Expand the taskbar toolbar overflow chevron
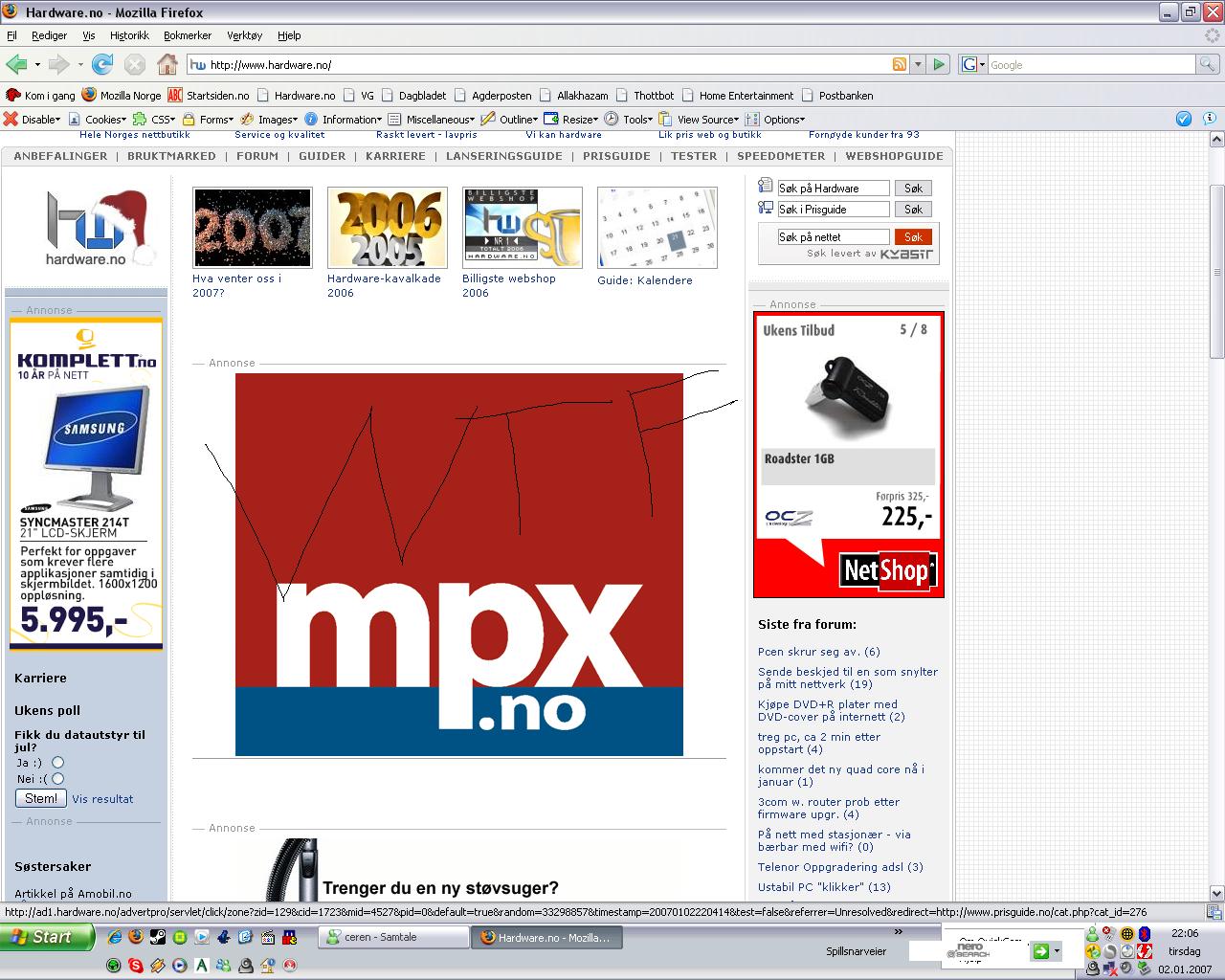The image size is (1225, 980). pyautogui.click(x=898, y=931)
